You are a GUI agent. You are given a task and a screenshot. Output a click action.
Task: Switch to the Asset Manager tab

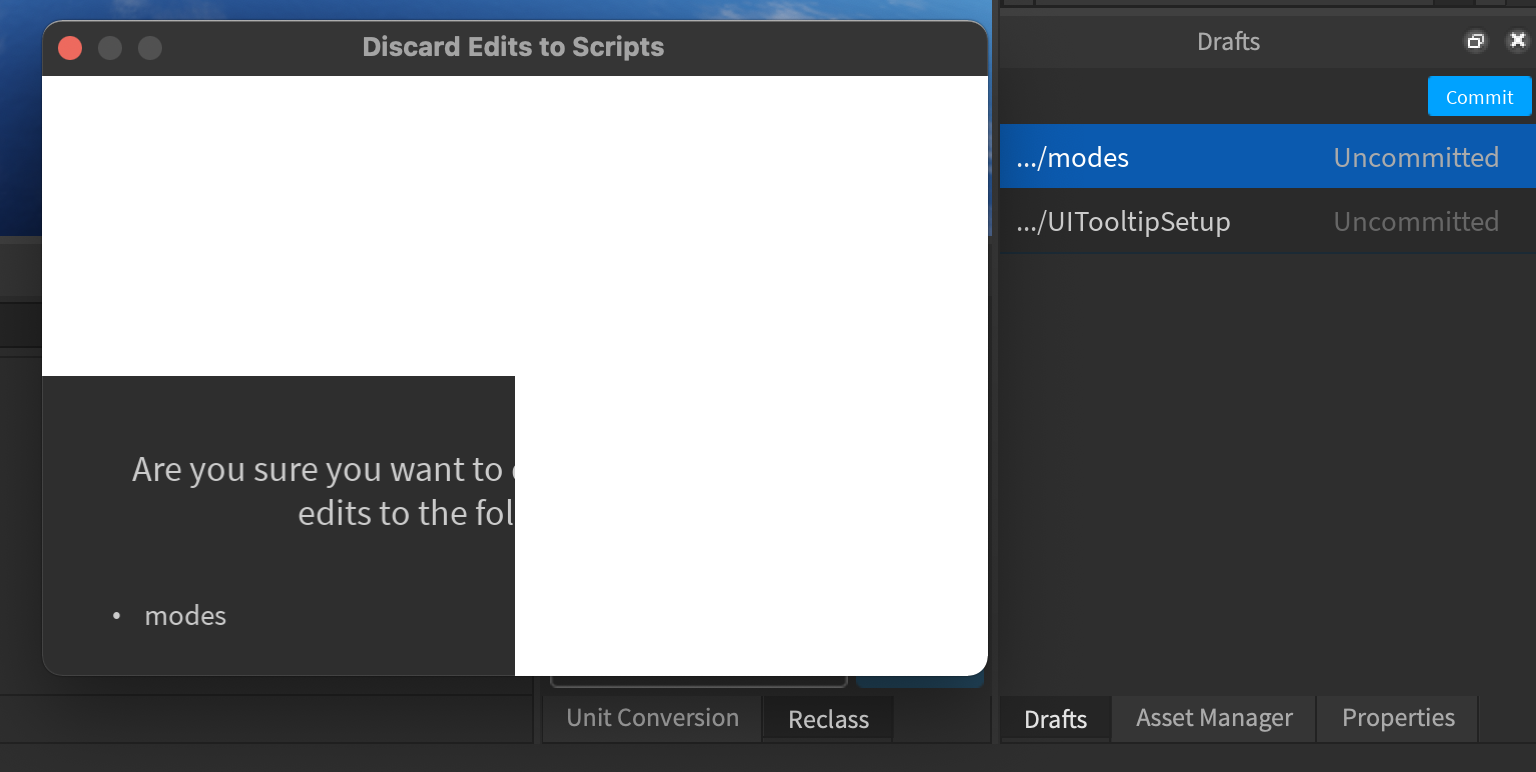point(1213,718)
